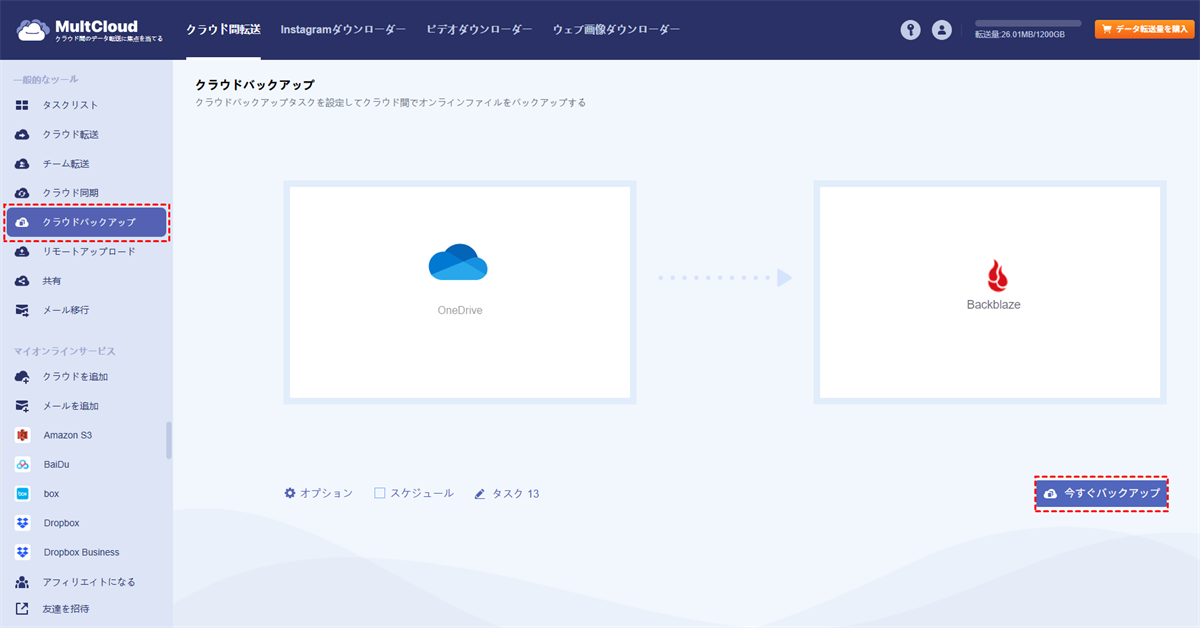Image resolution: width=1200 pixels, height=628 pixels.
Task: Open 共有 in sidebar
Action: pyautogui.click(x=52, y=281)
